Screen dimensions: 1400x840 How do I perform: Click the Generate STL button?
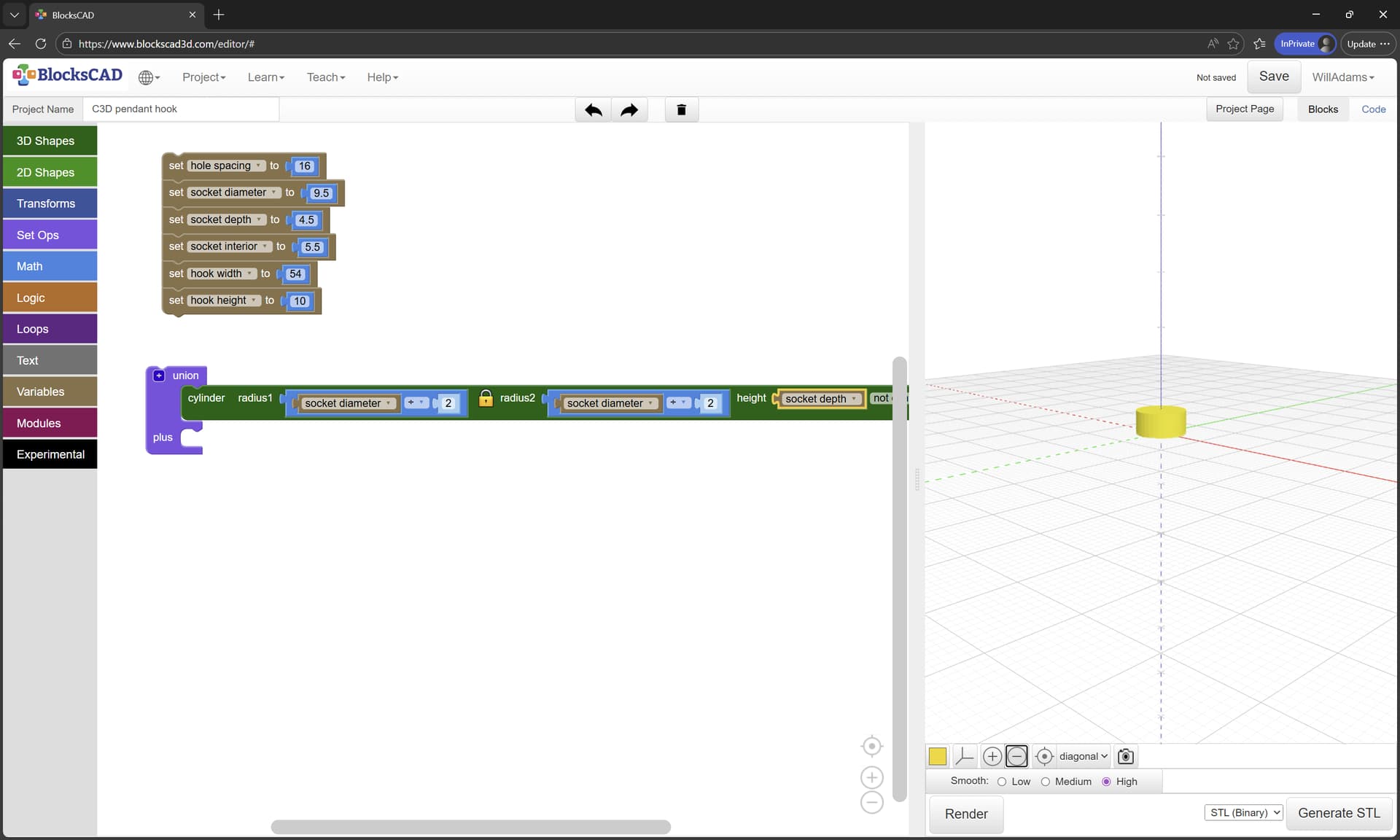pos(1339,813)
